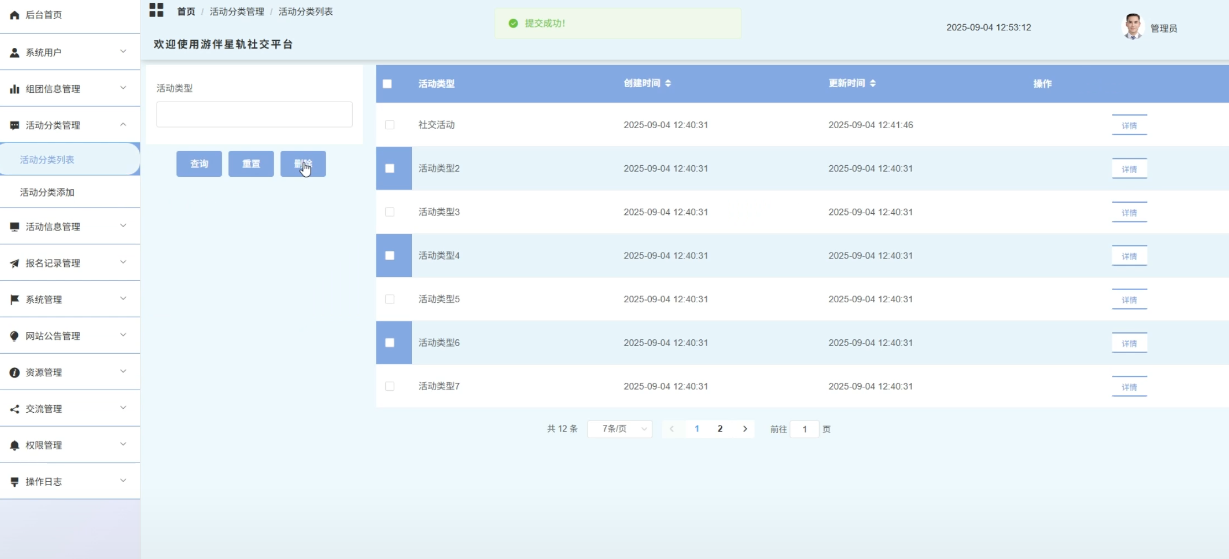Image resolution: width=1229 pixels, height=559 pixels.
Task: Expand the 活动信息管理 menu chevron
Action: click(x=123, y=226)
